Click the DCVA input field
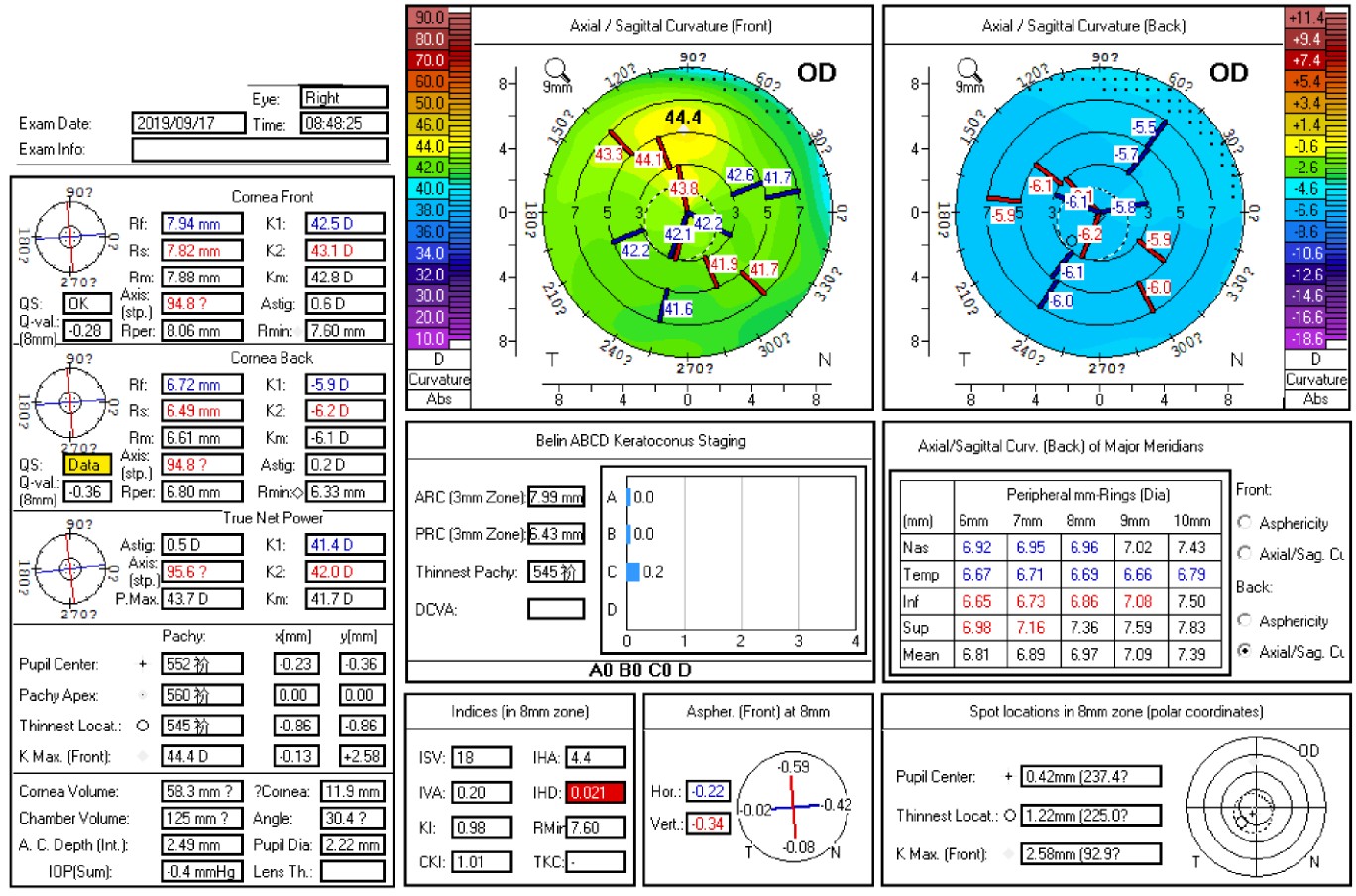 556,609
